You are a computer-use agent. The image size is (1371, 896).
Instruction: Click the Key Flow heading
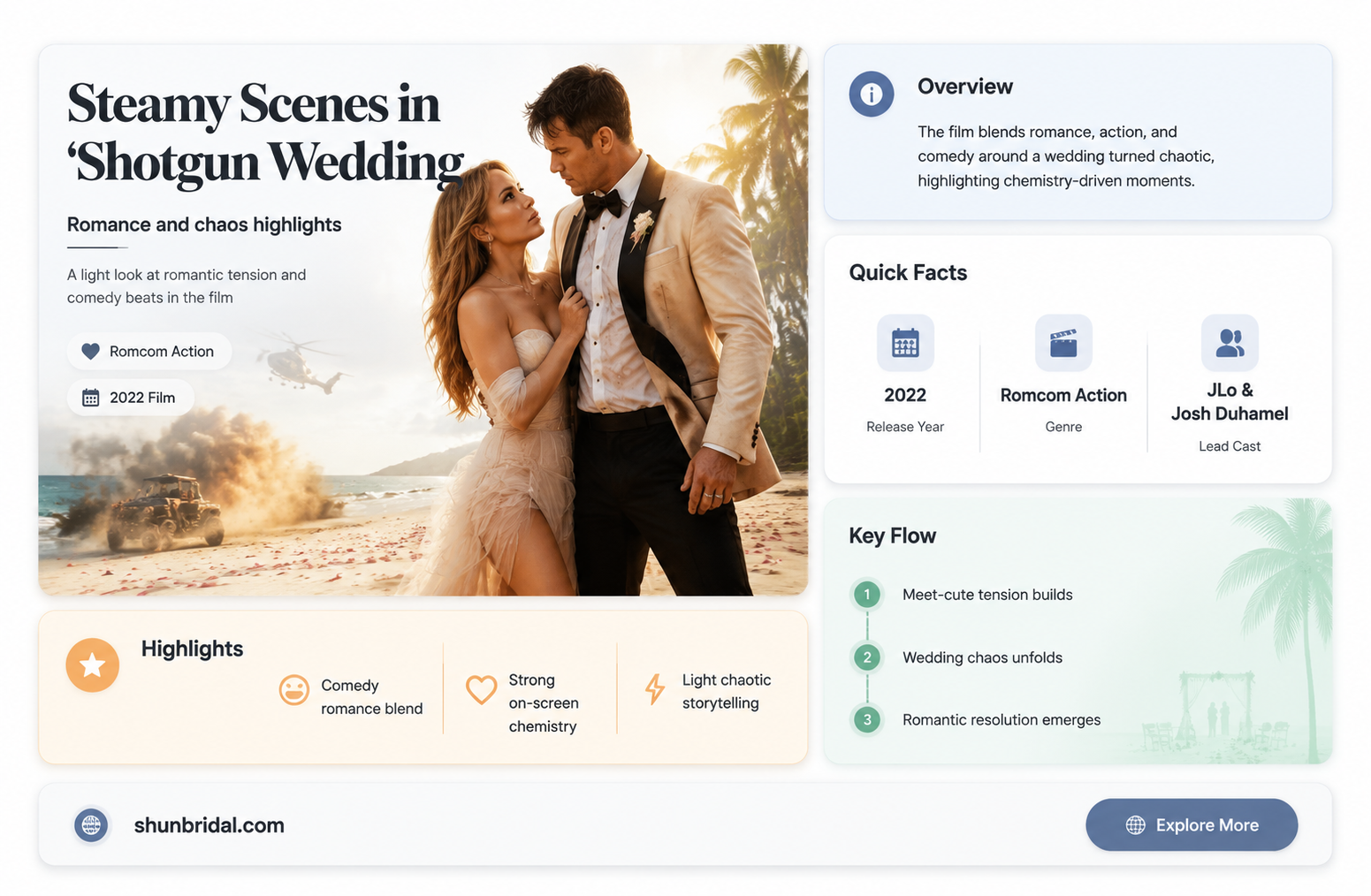click(892, 535)
